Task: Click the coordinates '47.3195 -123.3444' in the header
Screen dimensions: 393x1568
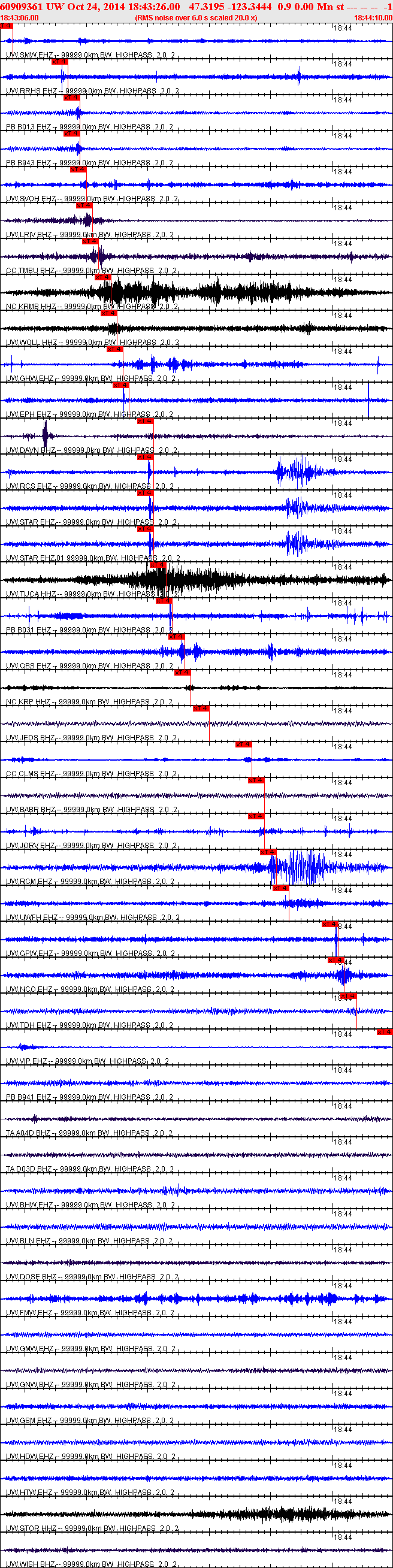Action: click(x=230, y=7)
